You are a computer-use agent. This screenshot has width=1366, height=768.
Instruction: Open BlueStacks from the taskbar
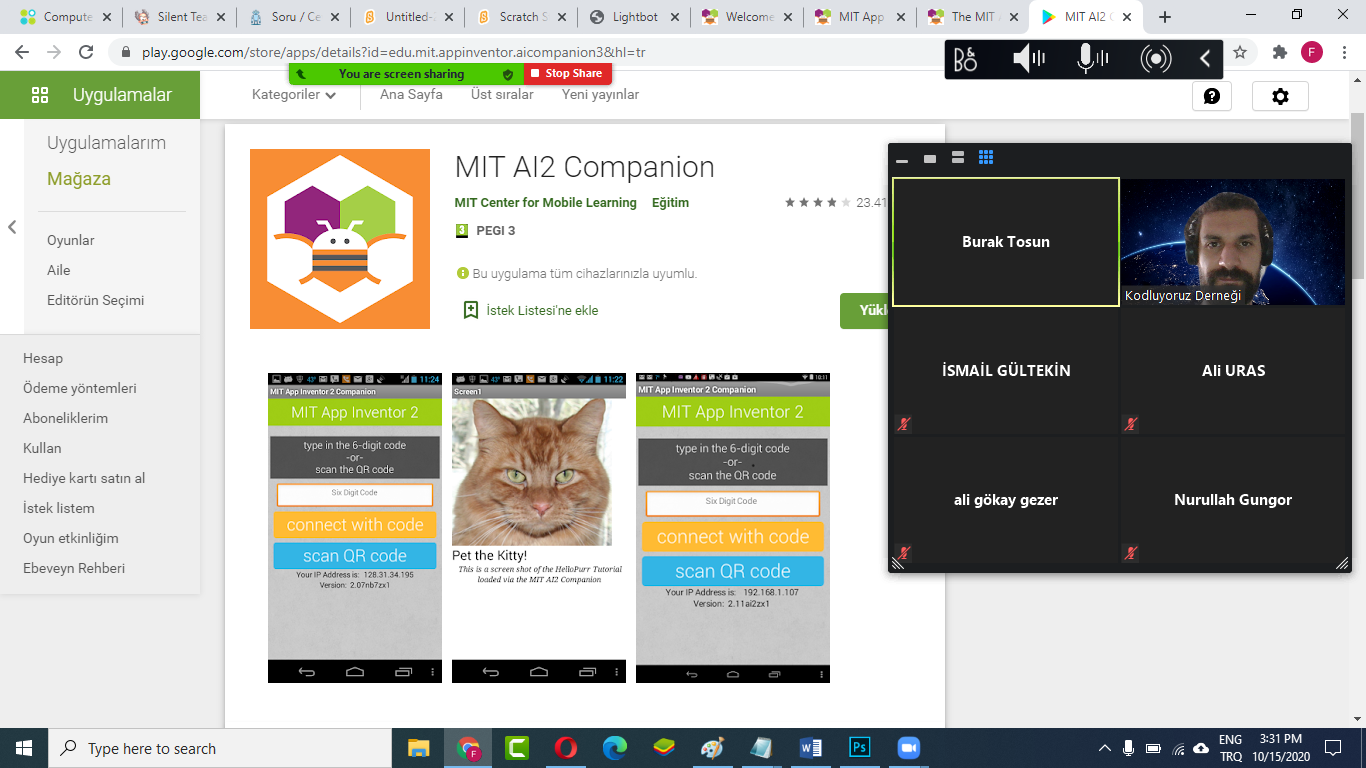click(664, 748)
